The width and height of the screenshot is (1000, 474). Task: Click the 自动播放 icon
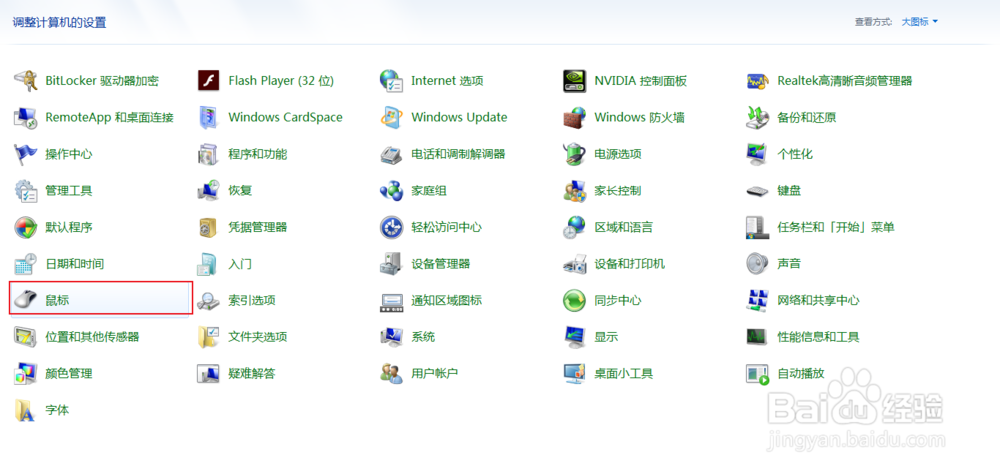(x=758, y=373)
